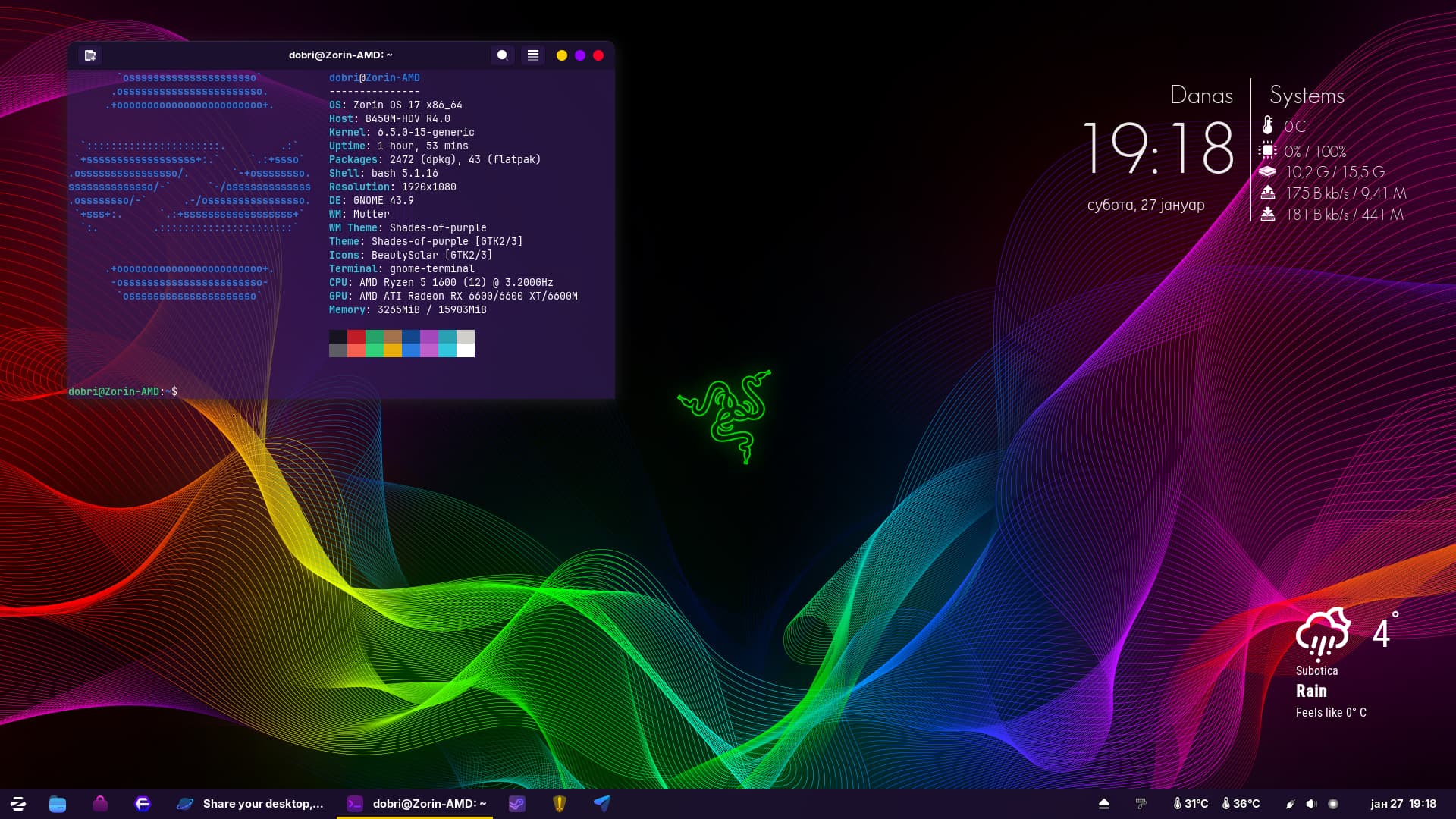Click the Host: B450M-HDV R4.0 line
This screenshot has width=1456, height=819.
click(390, 119)
